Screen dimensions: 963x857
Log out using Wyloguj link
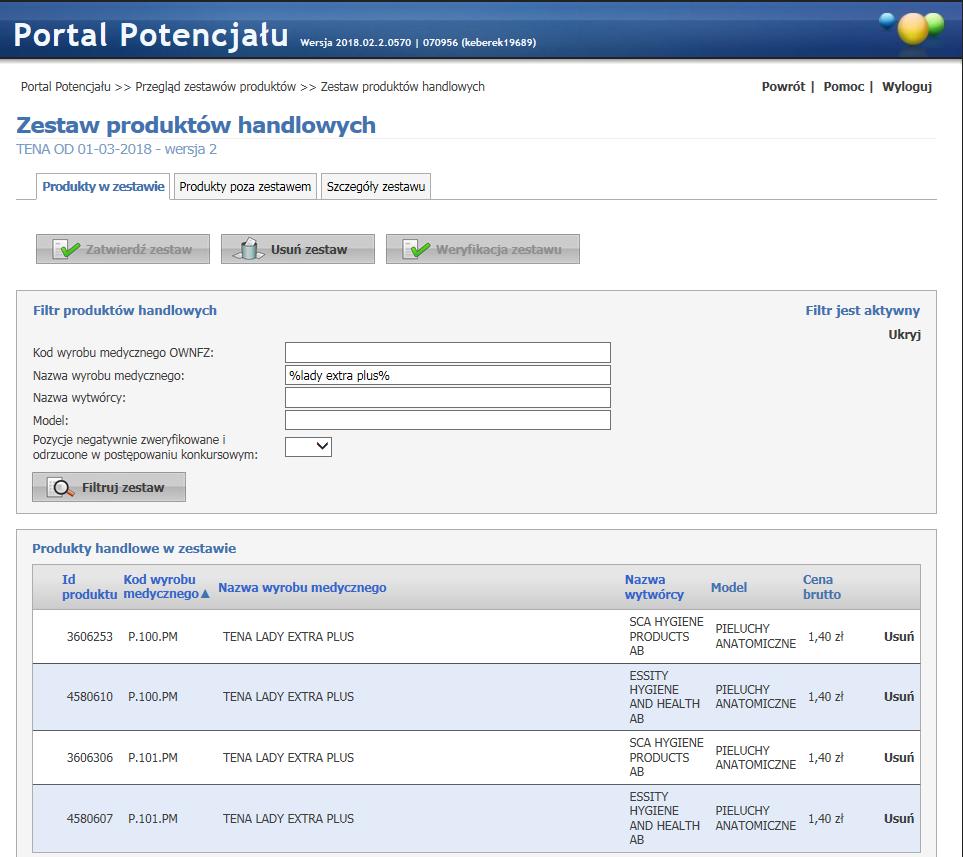tap(906, 87)
